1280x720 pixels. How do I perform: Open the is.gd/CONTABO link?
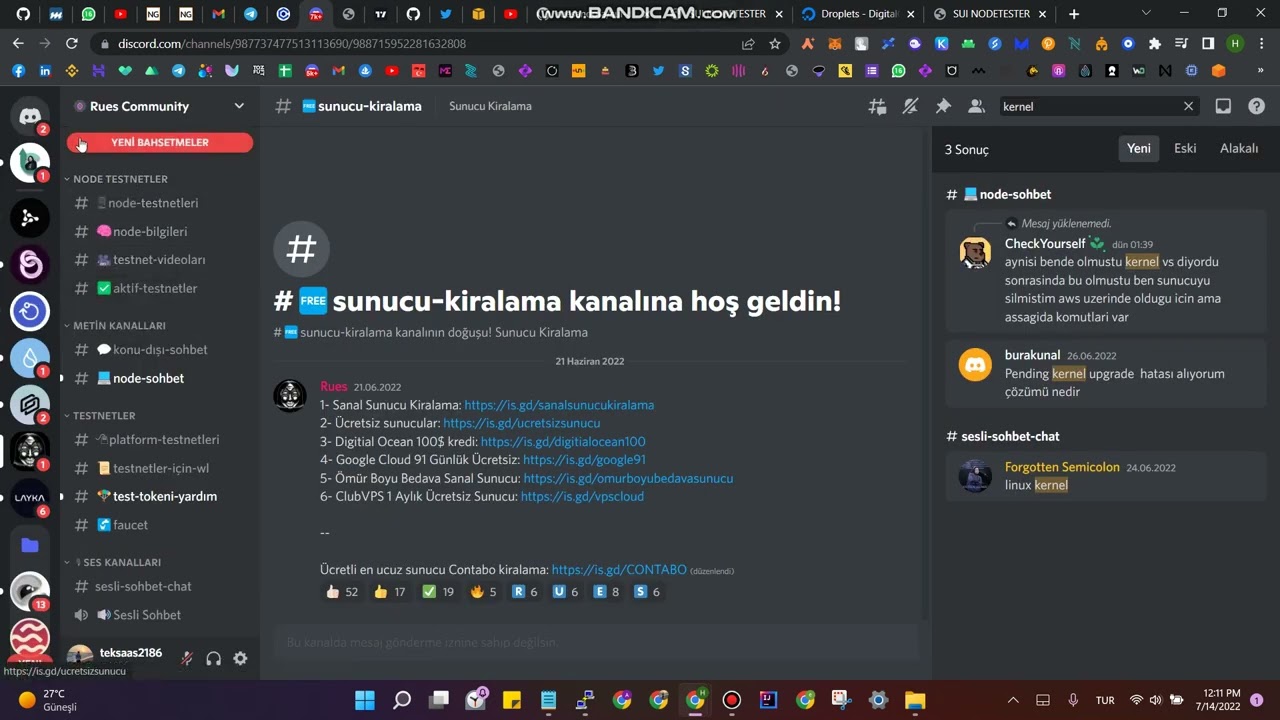[619, 569]
